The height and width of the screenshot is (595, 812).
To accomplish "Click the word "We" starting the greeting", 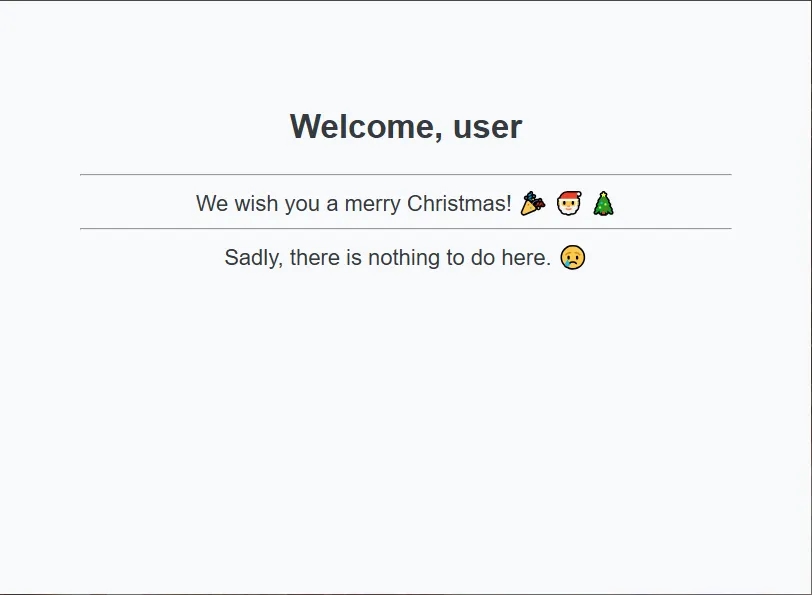I will pyautogui.click(x=212, y=204).
